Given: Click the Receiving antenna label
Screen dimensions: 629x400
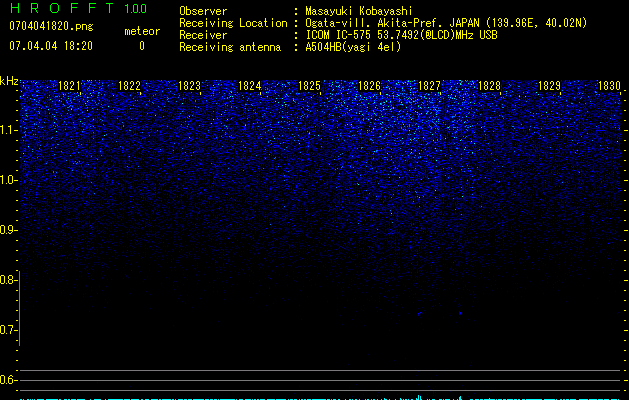Looking at the screenshot, I should coord(230,47).
